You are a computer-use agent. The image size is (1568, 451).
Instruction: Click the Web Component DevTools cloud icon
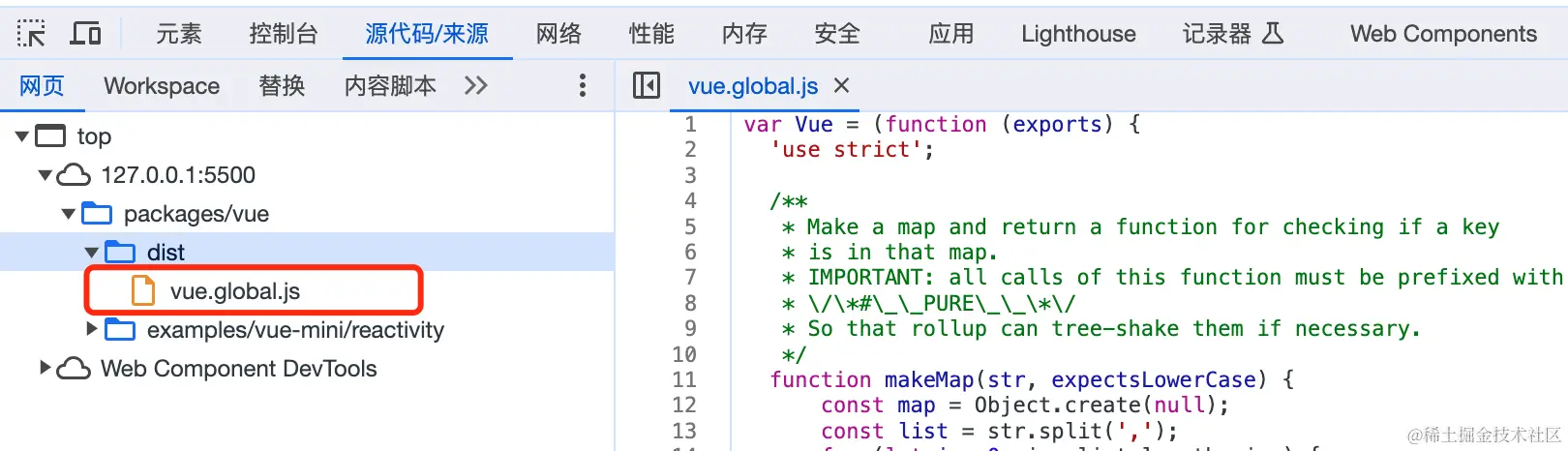[x=74, y=369]
